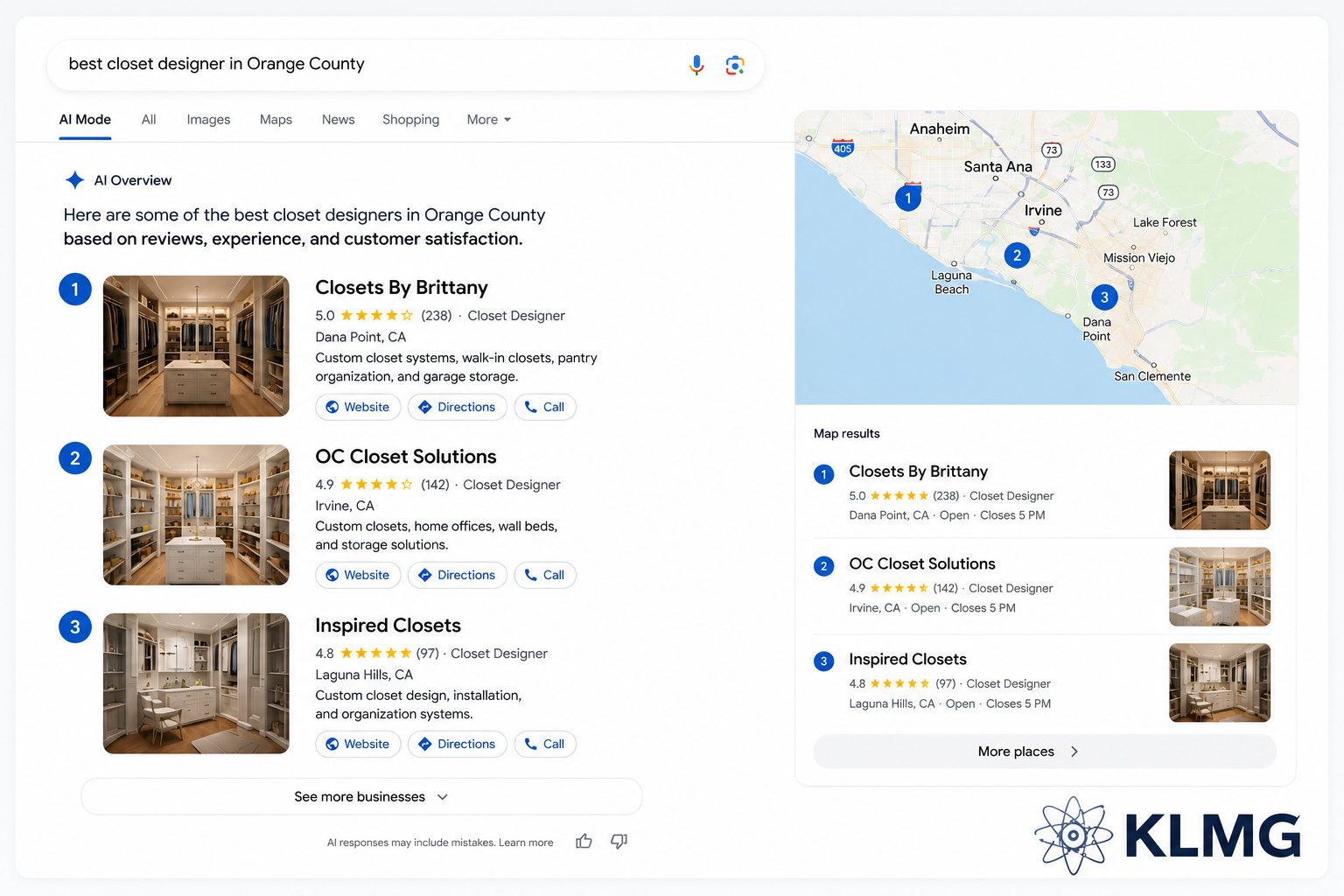Viewport: 1344px width, 896px height.
Task: Select map pin 3 near Dana Point
Action: pyautogui.click(x=1104, y=297)
